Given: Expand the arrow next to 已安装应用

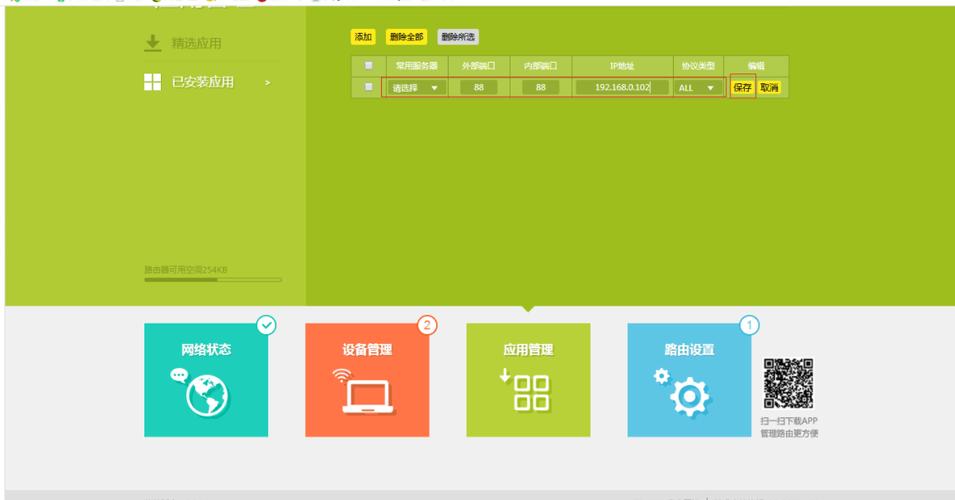Looking at the screenshot, I should [x=267, y=83].
